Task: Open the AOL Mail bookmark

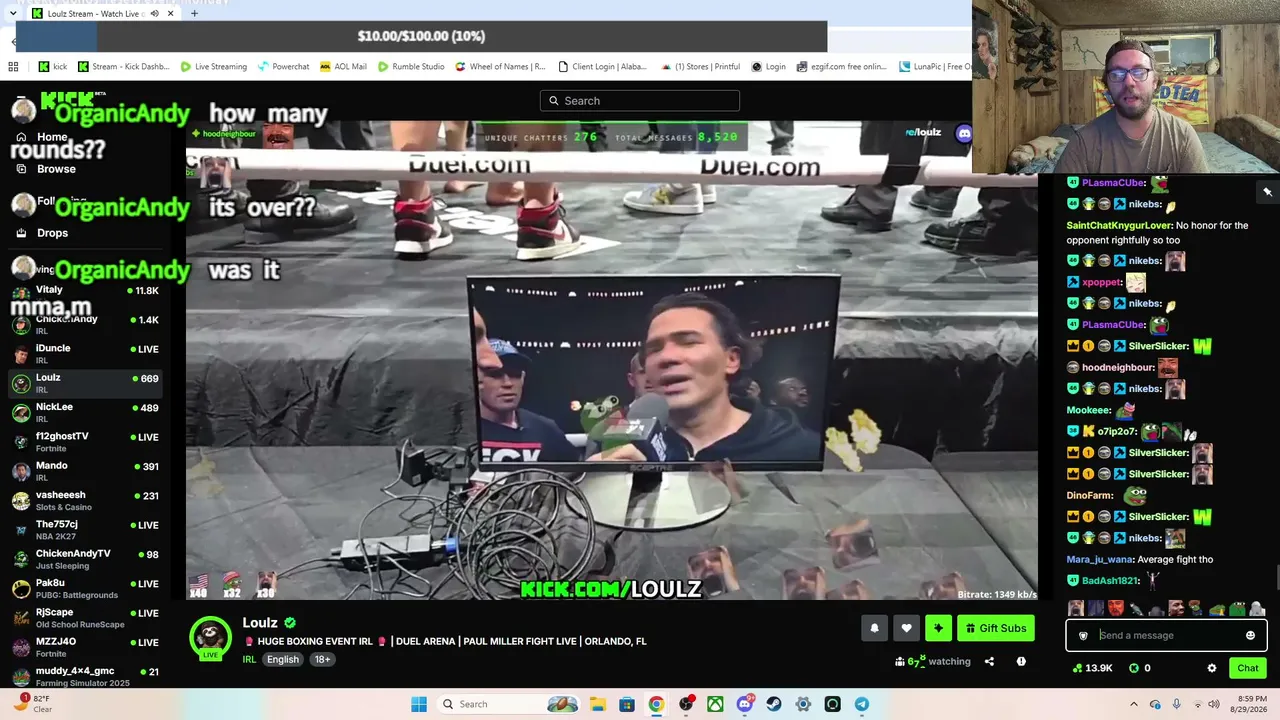Action: tap(343, 67)
